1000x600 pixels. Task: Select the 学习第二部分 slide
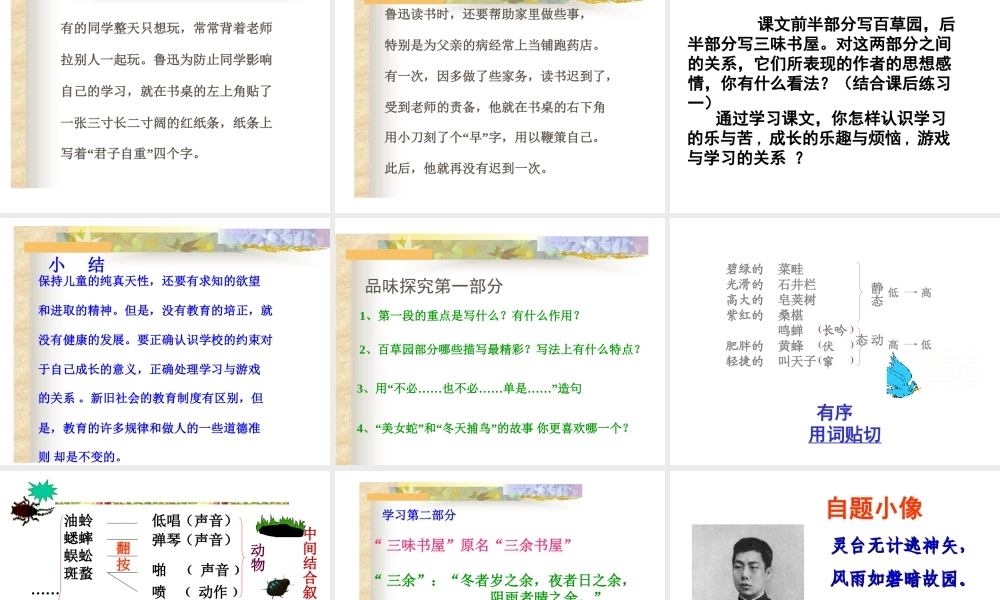500,536
